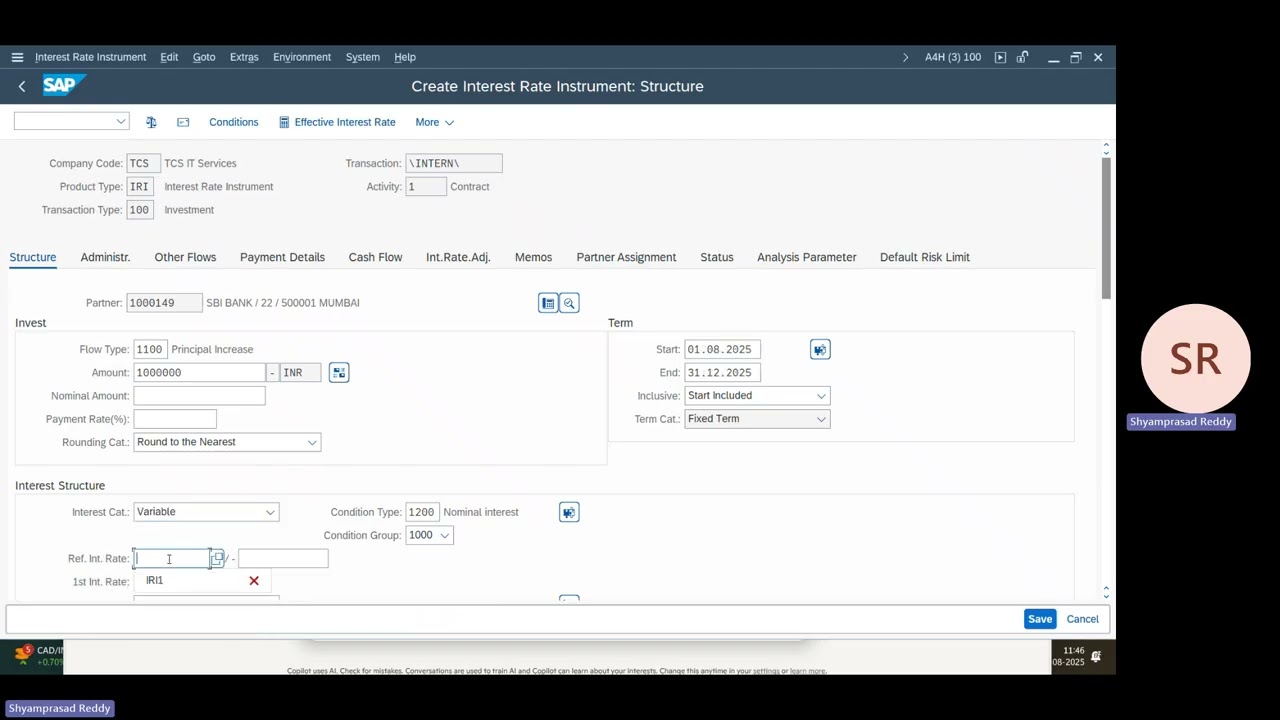Click the Conditions button
The height and width of the screenshot is (720, 1280).
233,122
